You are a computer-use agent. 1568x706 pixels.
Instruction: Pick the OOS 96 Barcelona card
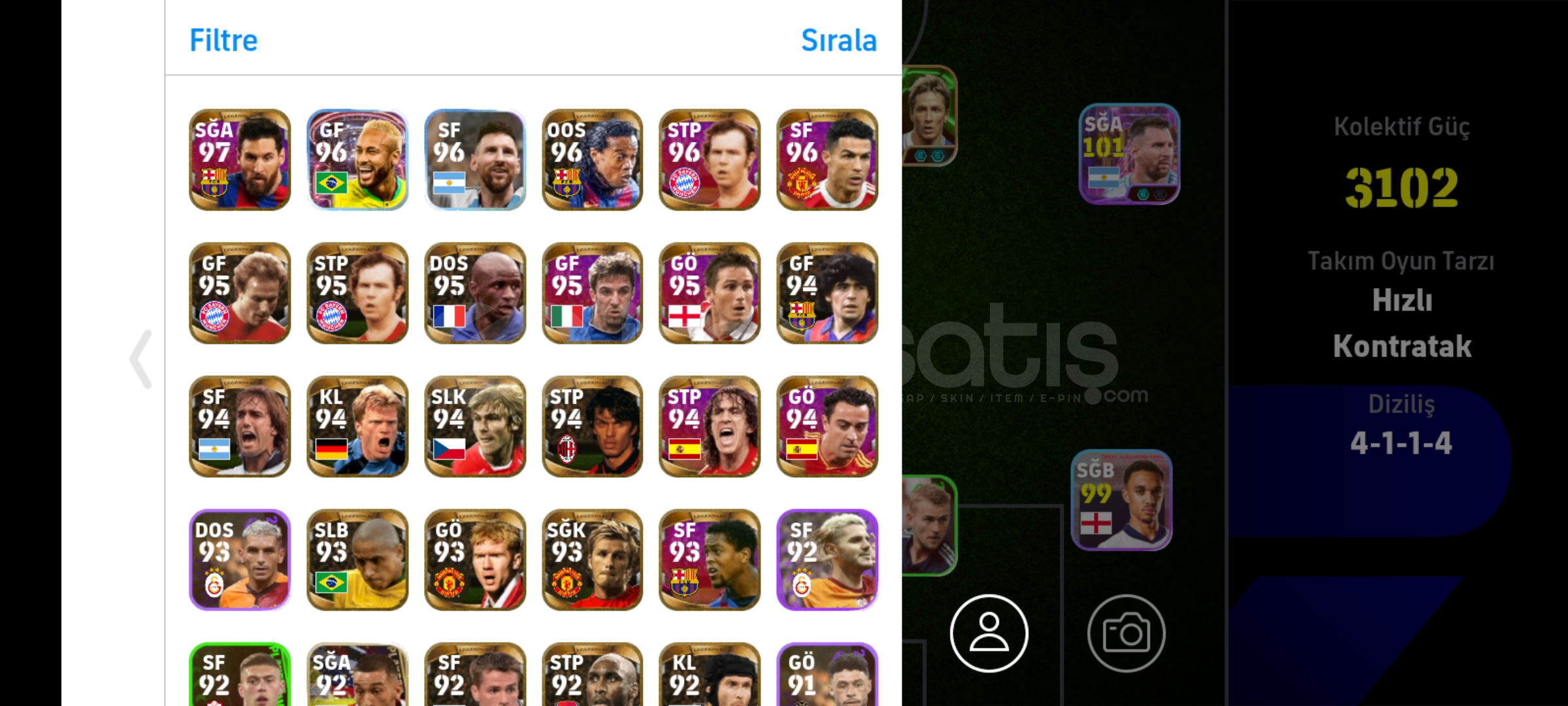pyautogui.click(x=593, y=160)
